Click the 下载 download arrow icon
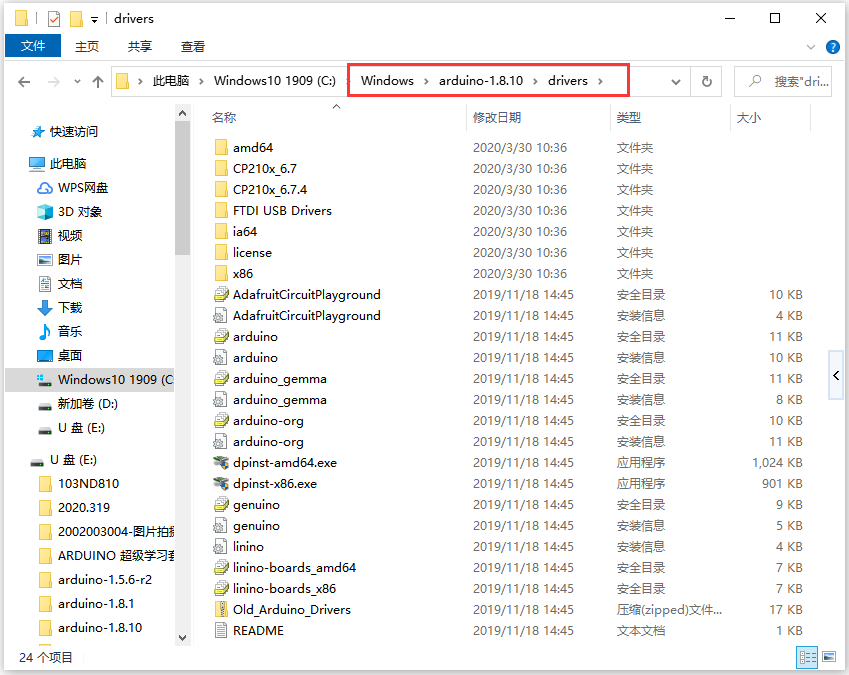849x675 pixels. coord(45,307)
